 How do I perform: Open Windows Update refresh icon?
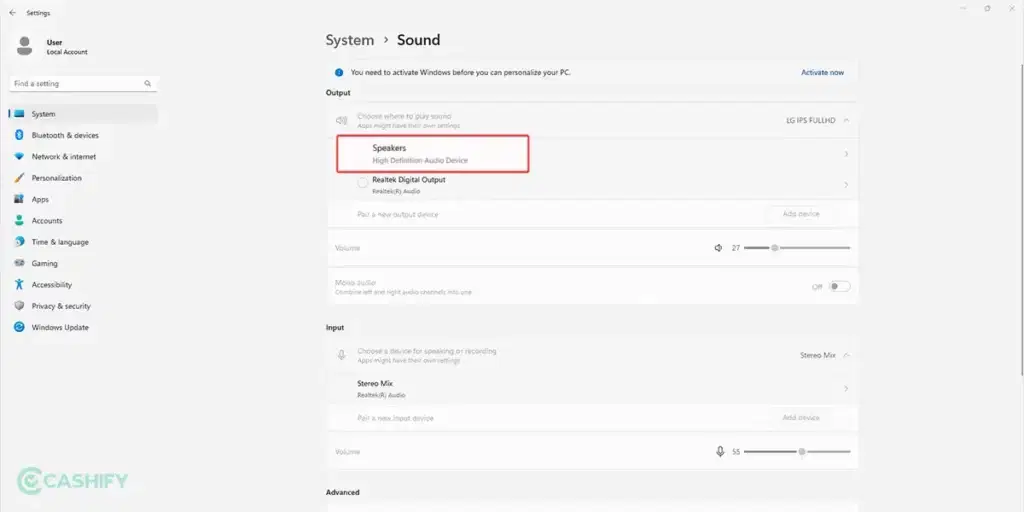click(x=19, y=327)
